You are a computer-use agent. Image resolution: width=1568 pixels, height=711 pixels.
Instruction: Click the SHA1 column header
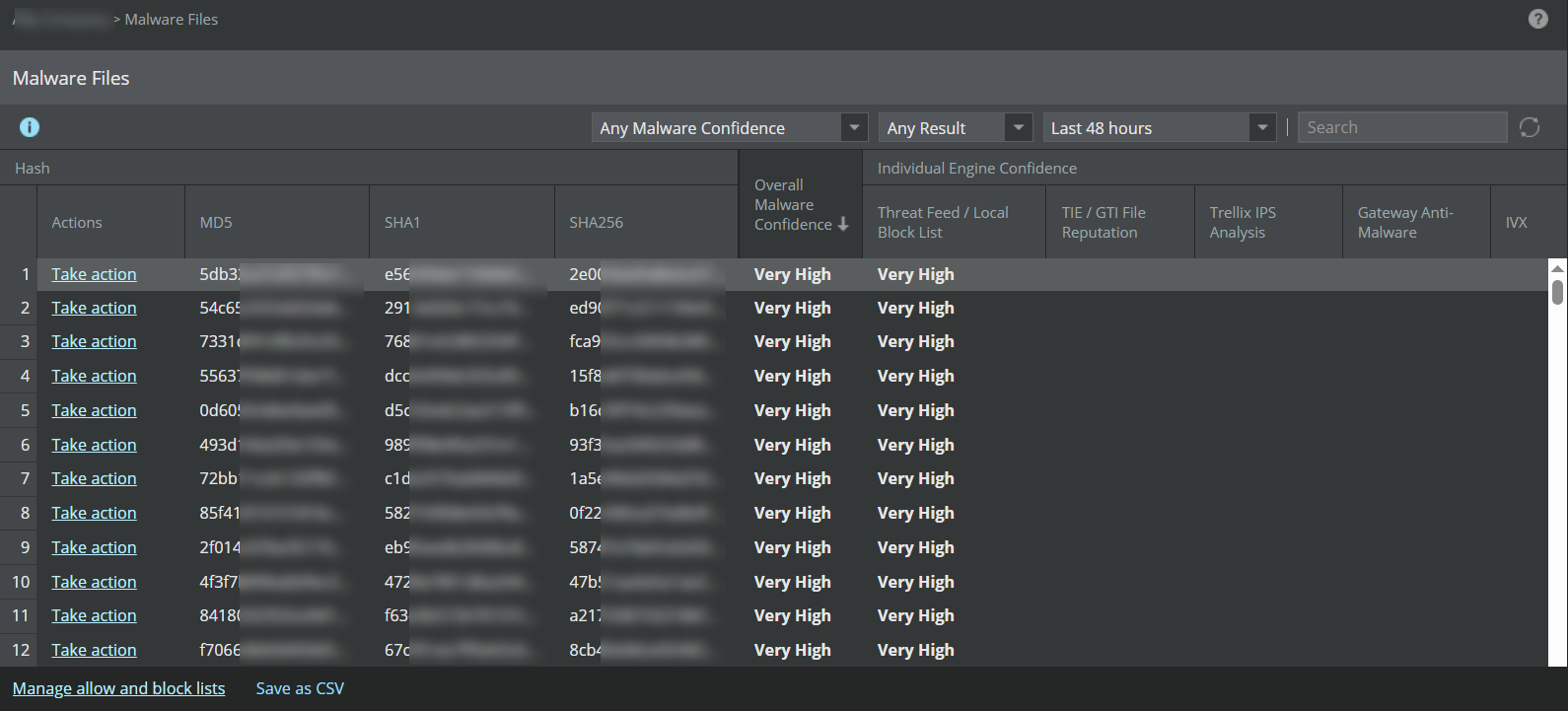pyautogui.click(x=462, y=222)
